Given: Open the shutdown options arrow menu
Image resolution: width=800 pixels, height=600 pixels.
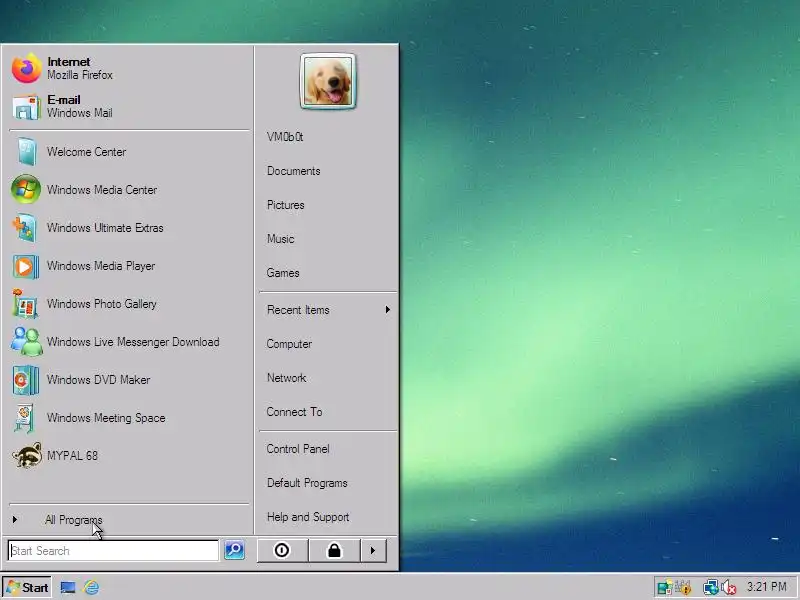Looking at the screenshot, I should pyautogui.click(x=373, y=551).
